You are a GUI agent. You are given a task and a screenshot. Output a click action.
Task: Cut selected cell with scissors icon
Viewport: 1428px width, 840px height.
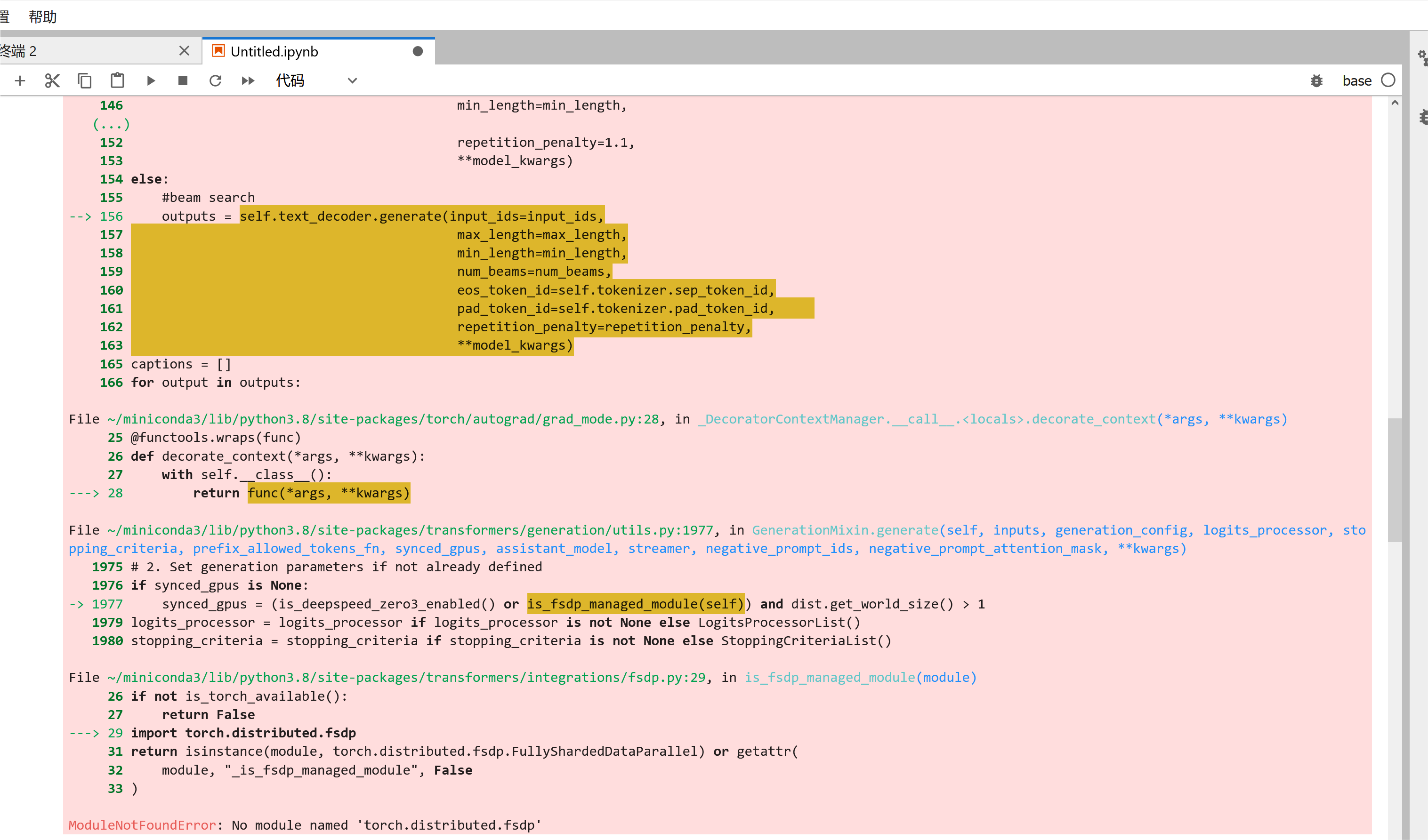[52, 81]
